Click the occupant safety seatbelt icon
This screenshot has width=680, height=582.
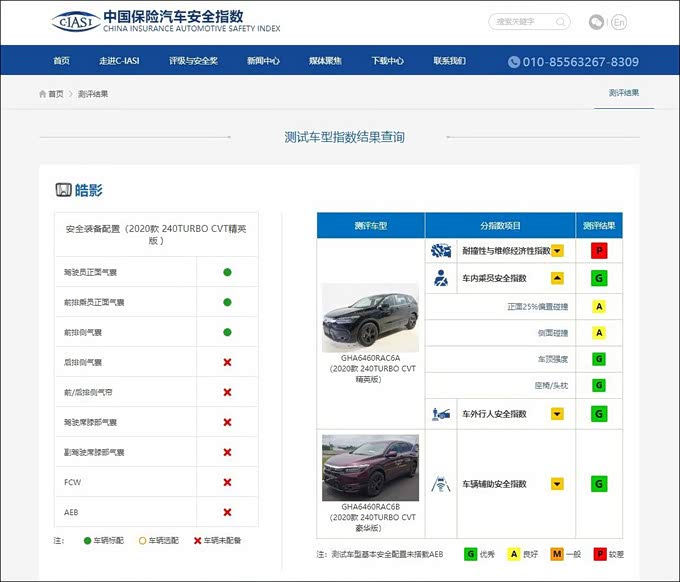440,278
